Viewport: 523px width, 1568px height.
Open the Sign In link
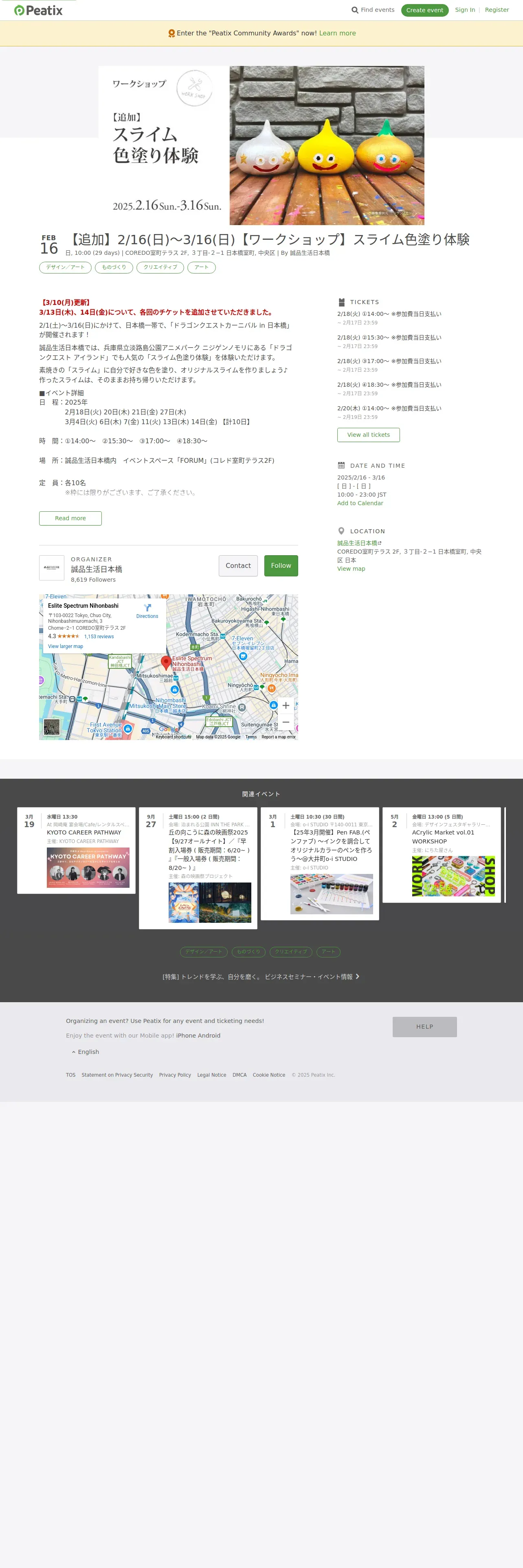[465, 10]
